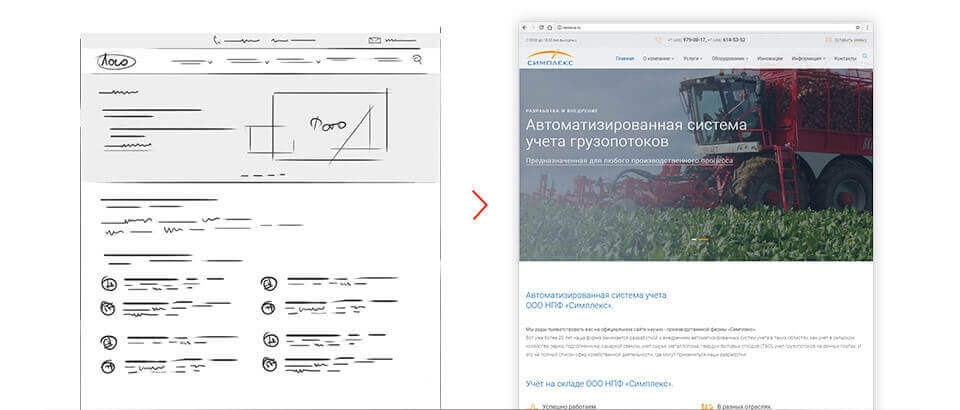Click the Симплекс logo in site header
The height and width of the screenshot is (410, 960).
pos(550,58)
